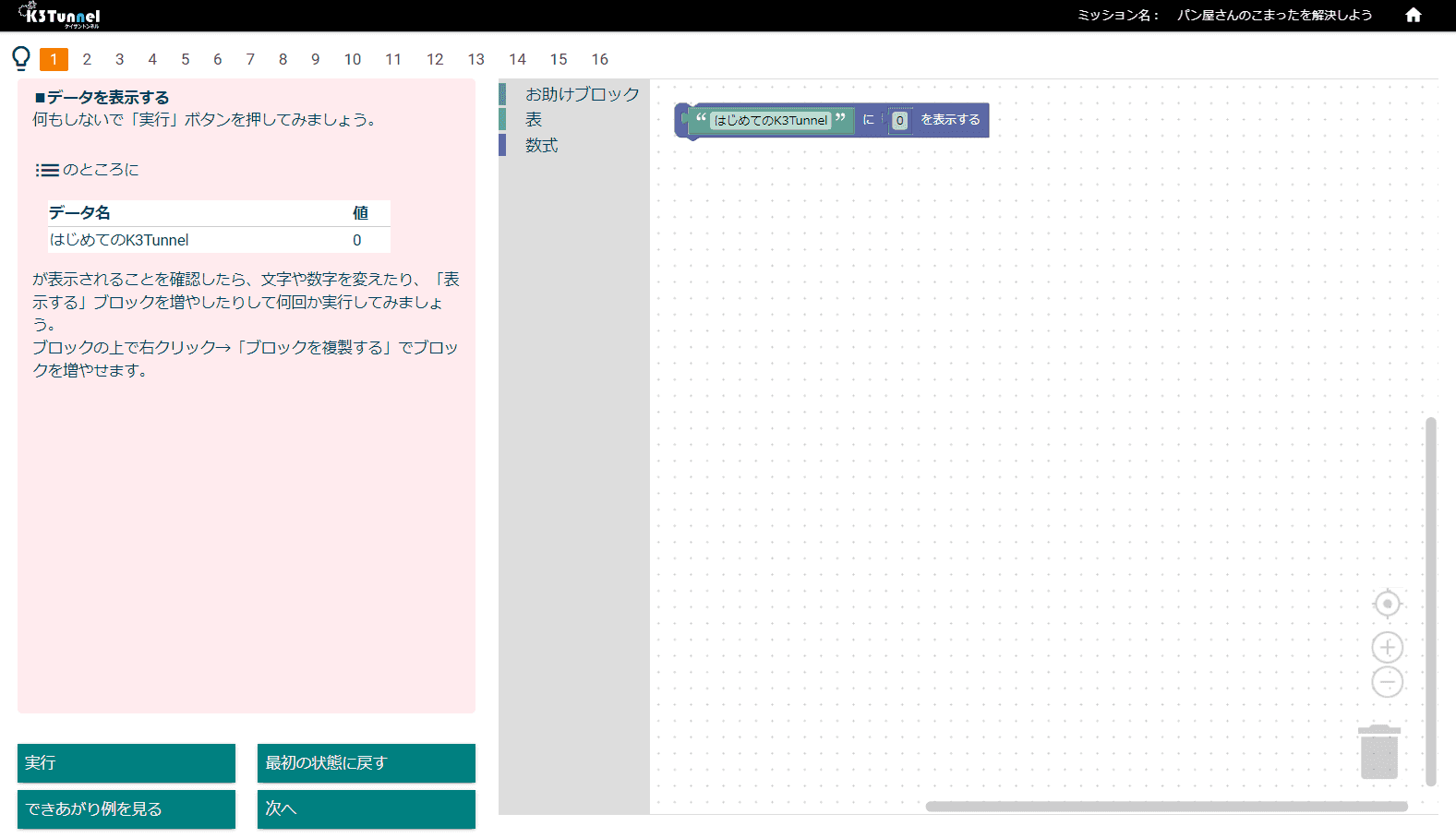
Task: Go to the home page icon
Action: [1413, 15]
